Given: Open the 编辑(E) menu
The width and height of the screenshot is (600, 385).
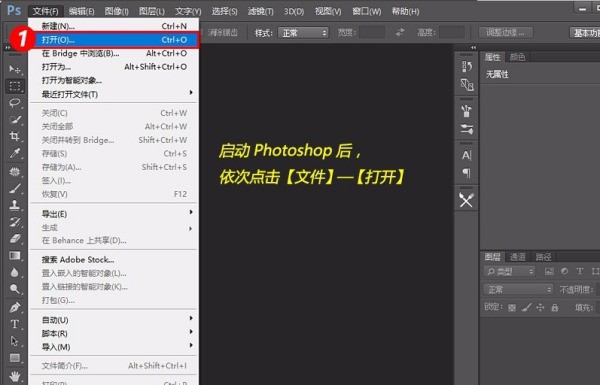Looking at the screenshot, I should tap(82, 11).
